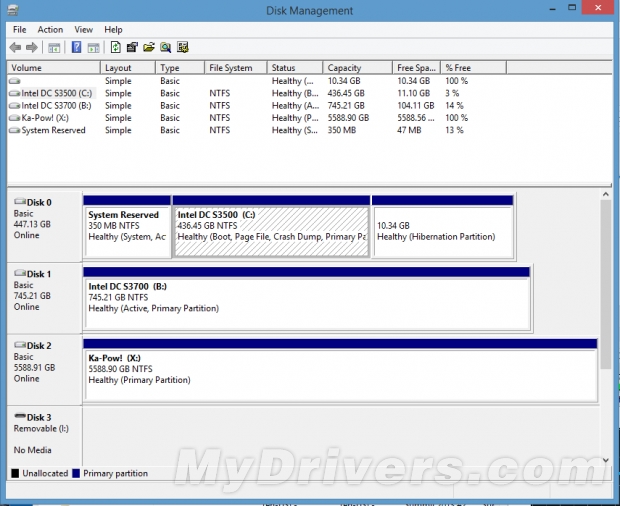Click drive icon beside System Reserved volume

tap(15, 130)
